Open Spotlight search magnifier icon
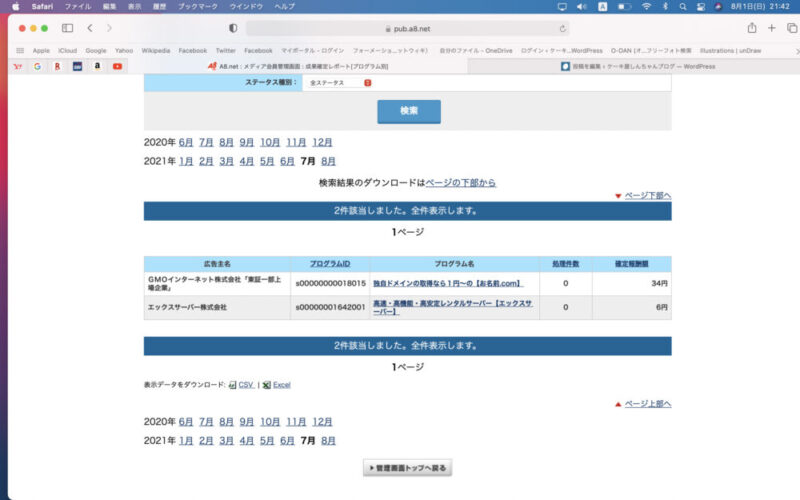Image resolution: width=800 pixels, height=500 pixels. tap(683, 7)
